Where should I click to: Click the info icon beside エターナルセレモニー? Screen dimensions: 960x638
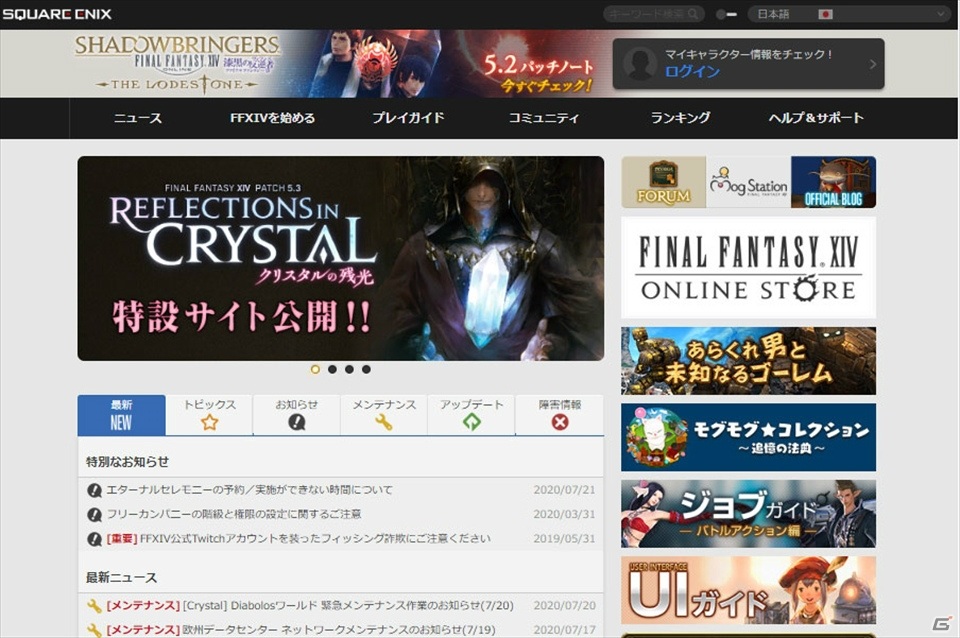(x=94, y=490)
